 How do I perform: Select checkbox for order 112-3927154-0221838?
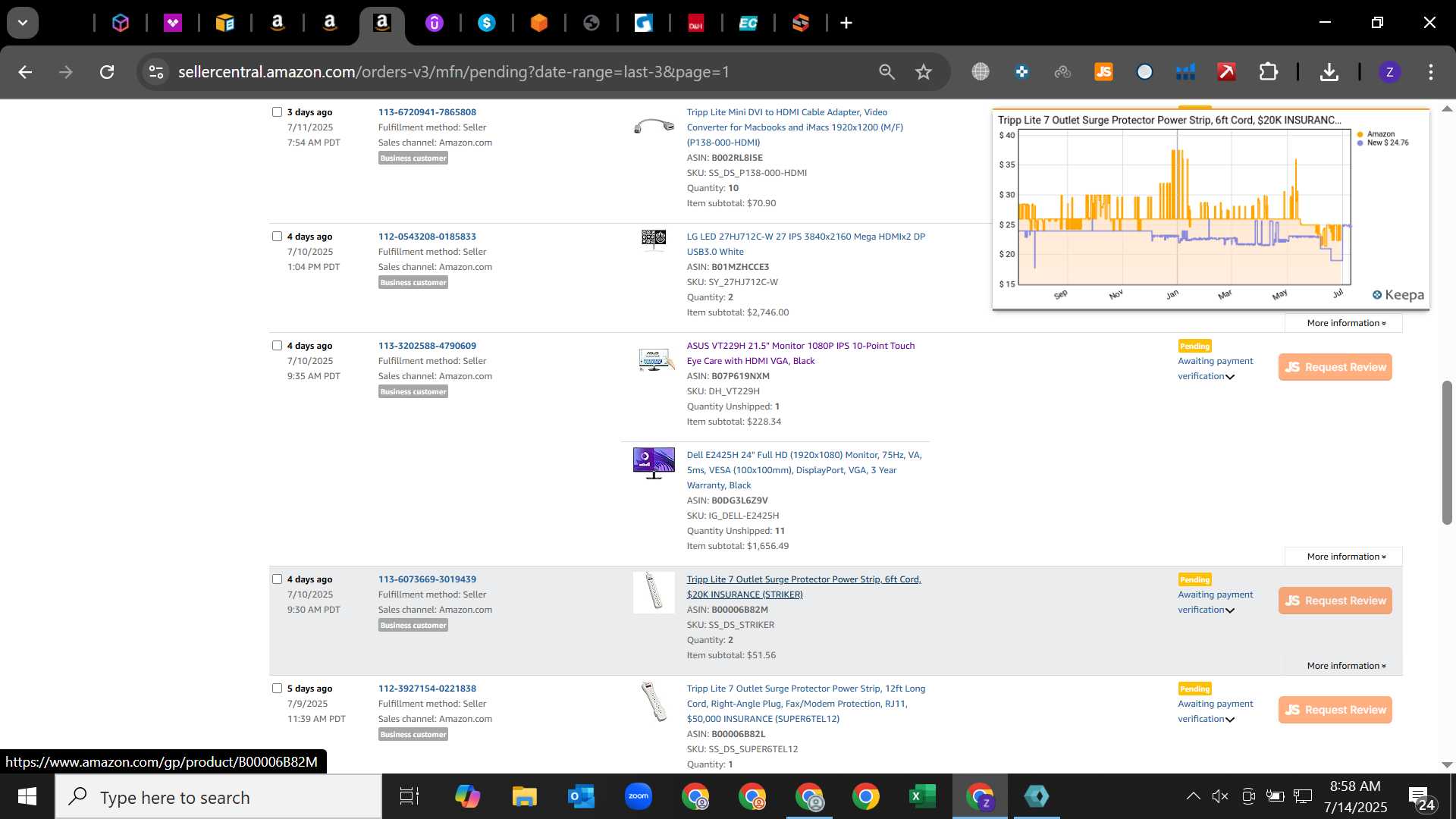tap(277, 688)
